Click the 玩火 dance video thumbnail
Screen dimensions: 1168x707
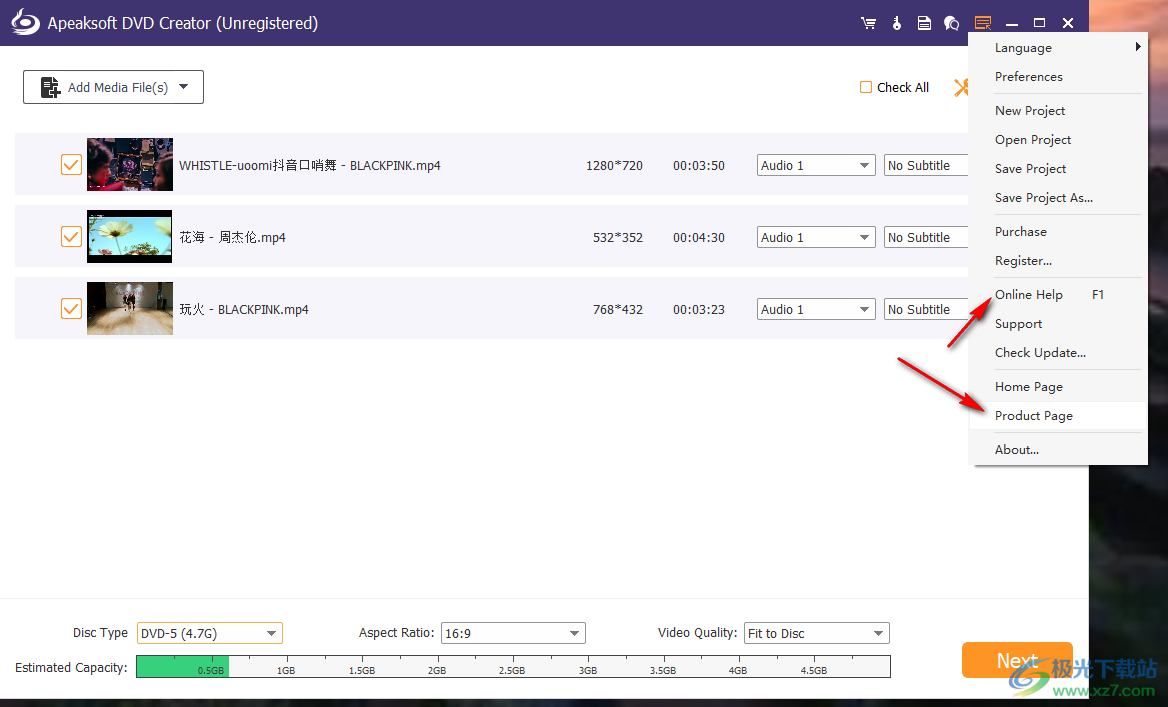click(130, 308)
